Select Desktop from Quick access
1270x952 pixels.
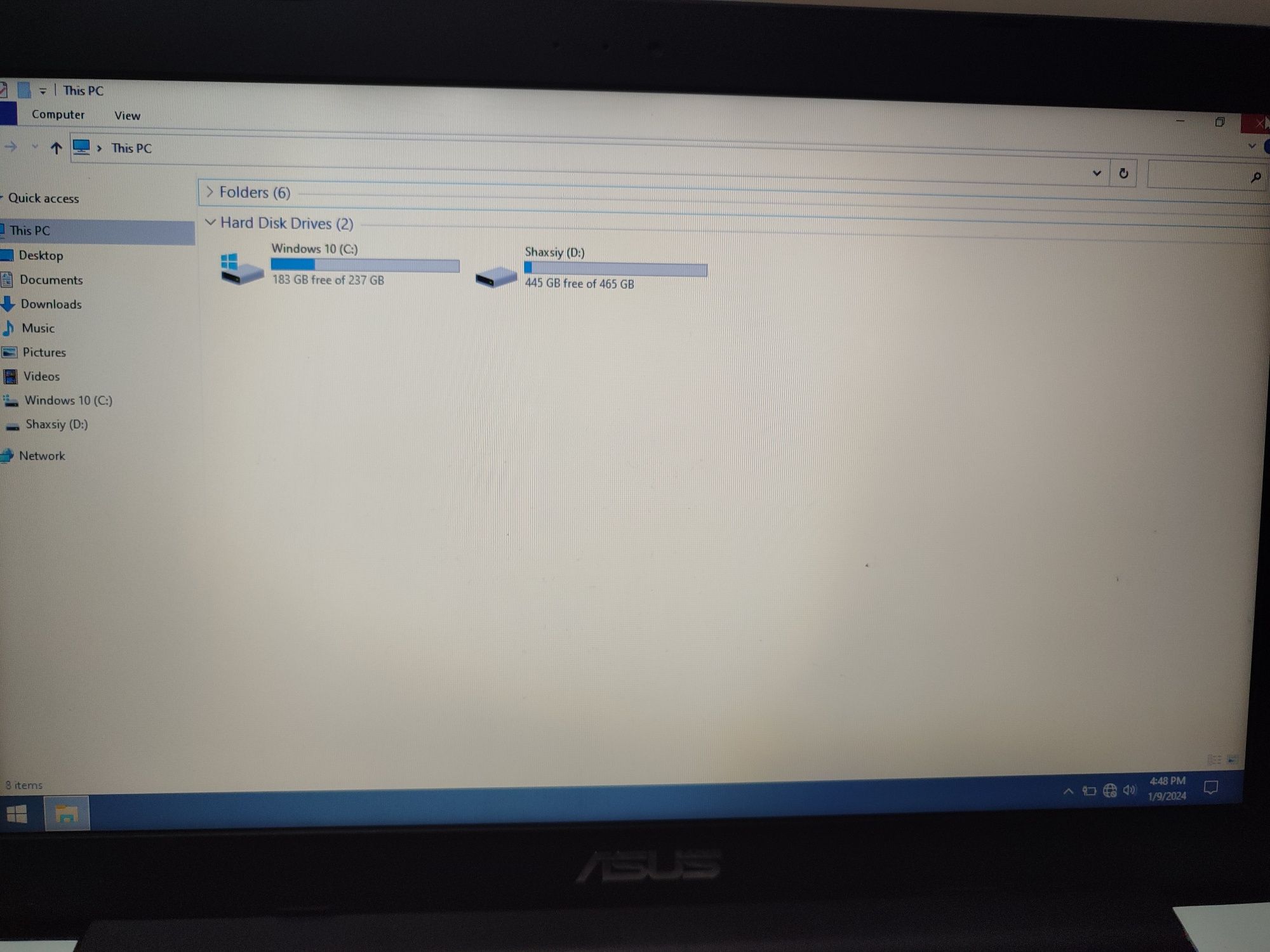coord(40,254)
